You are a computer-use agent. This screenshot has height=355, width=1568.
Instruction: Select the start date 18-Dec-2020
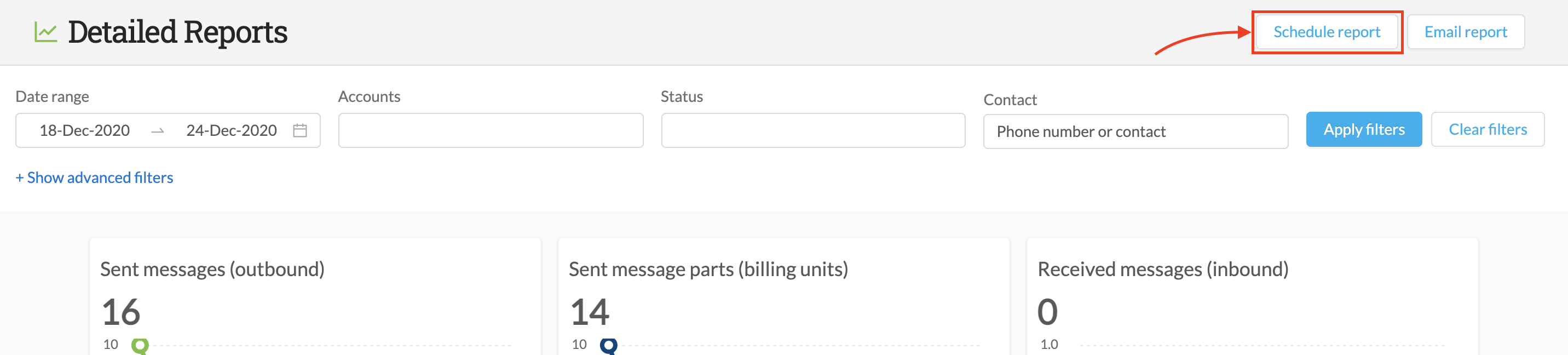coord(85,130)
